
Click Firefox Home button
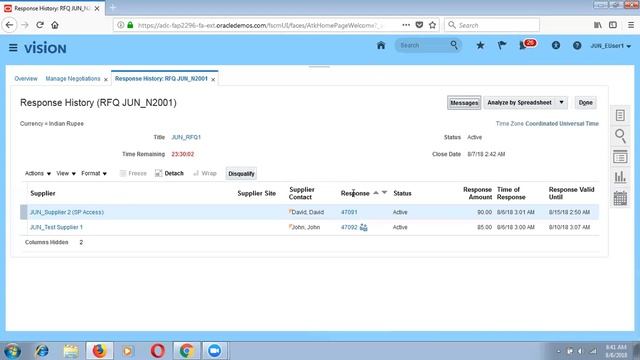(x=55, y=25)
